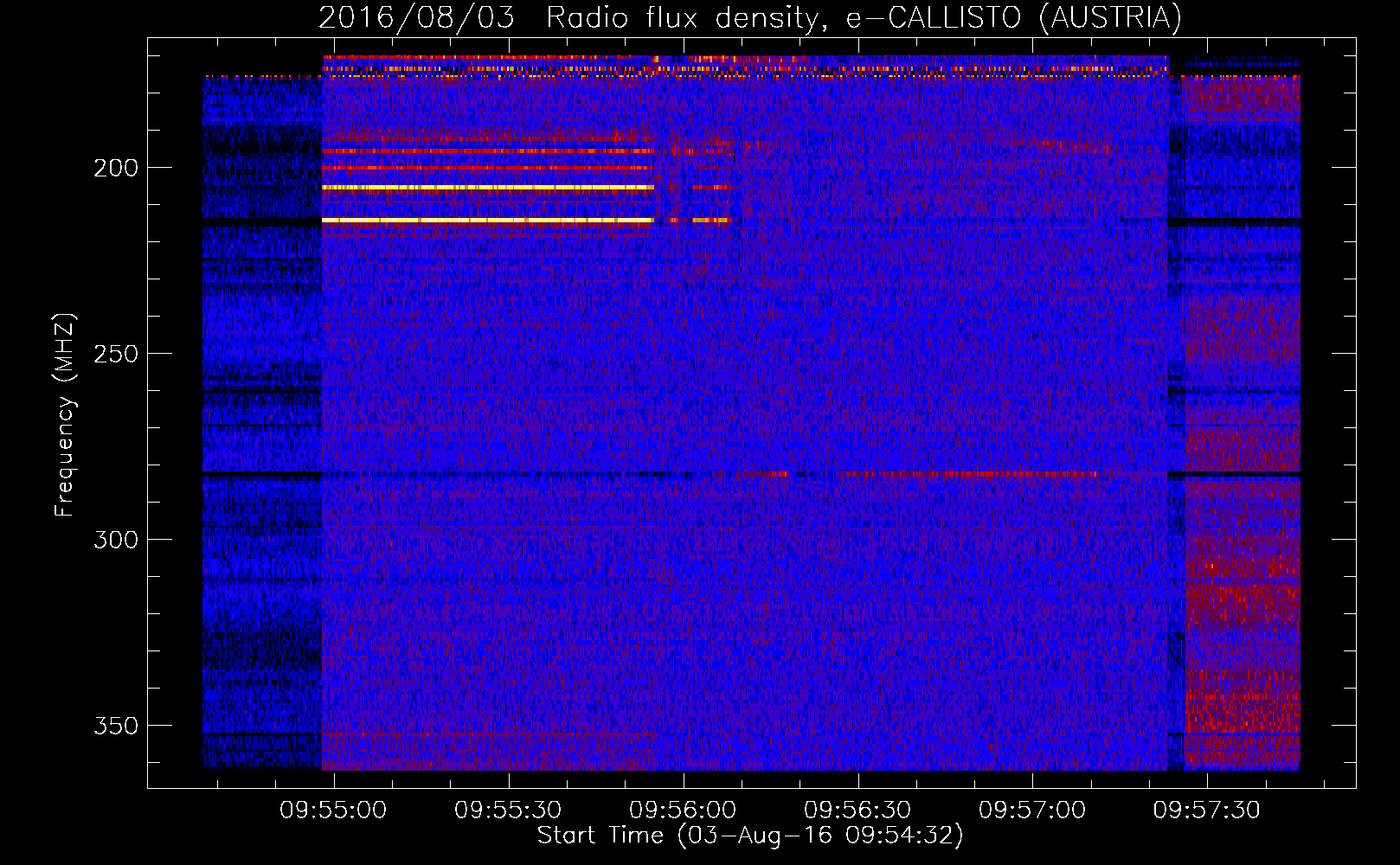Click the 350 frequency tick label
This screenshot has height=865, width=1400.
116,726
